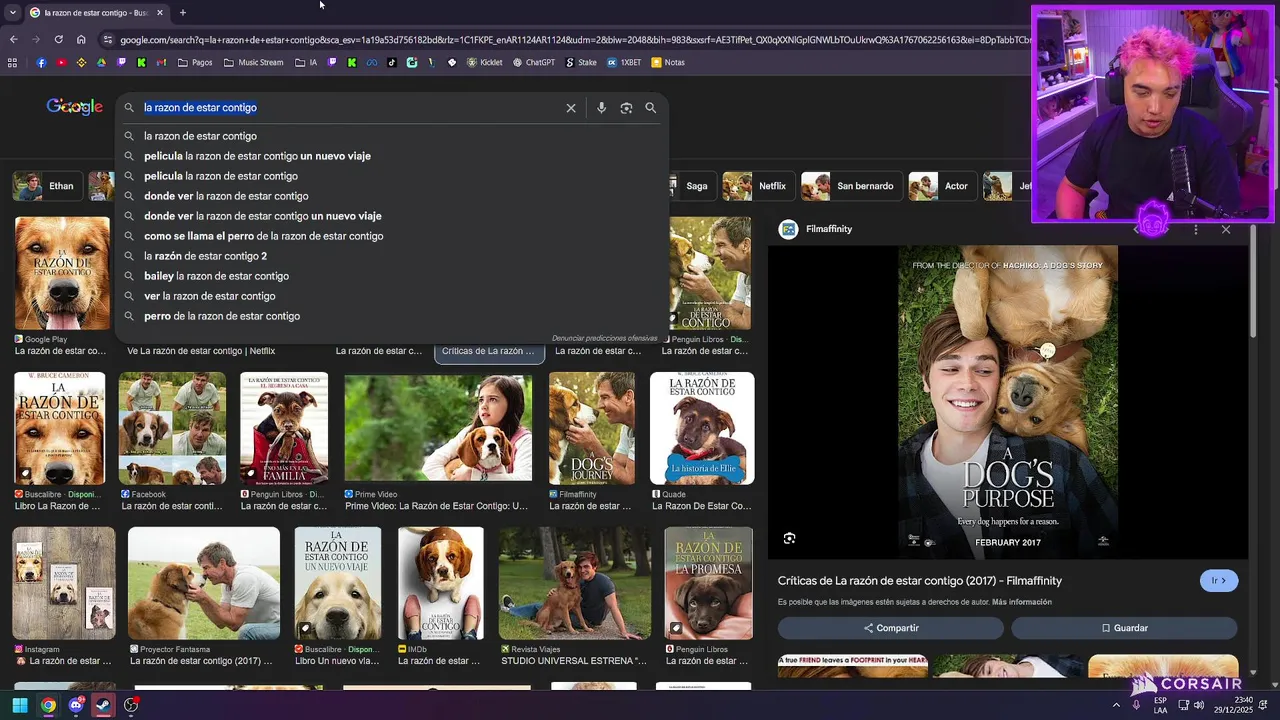Viewport: 1280px width, 720px height.
Task: Select suggestion 'ver la razon de estar contigo'
Action: [x=209, y=296]
